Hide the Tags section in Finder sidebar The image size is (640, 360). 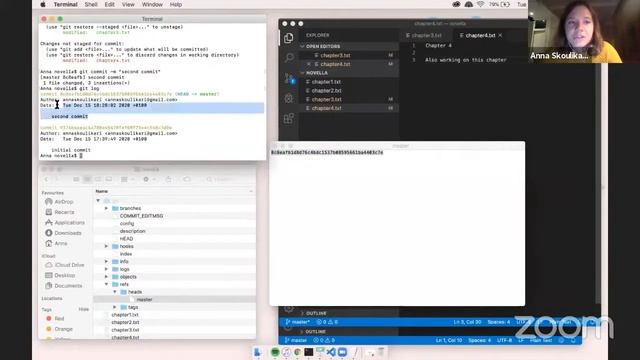(x=84, y=309)
